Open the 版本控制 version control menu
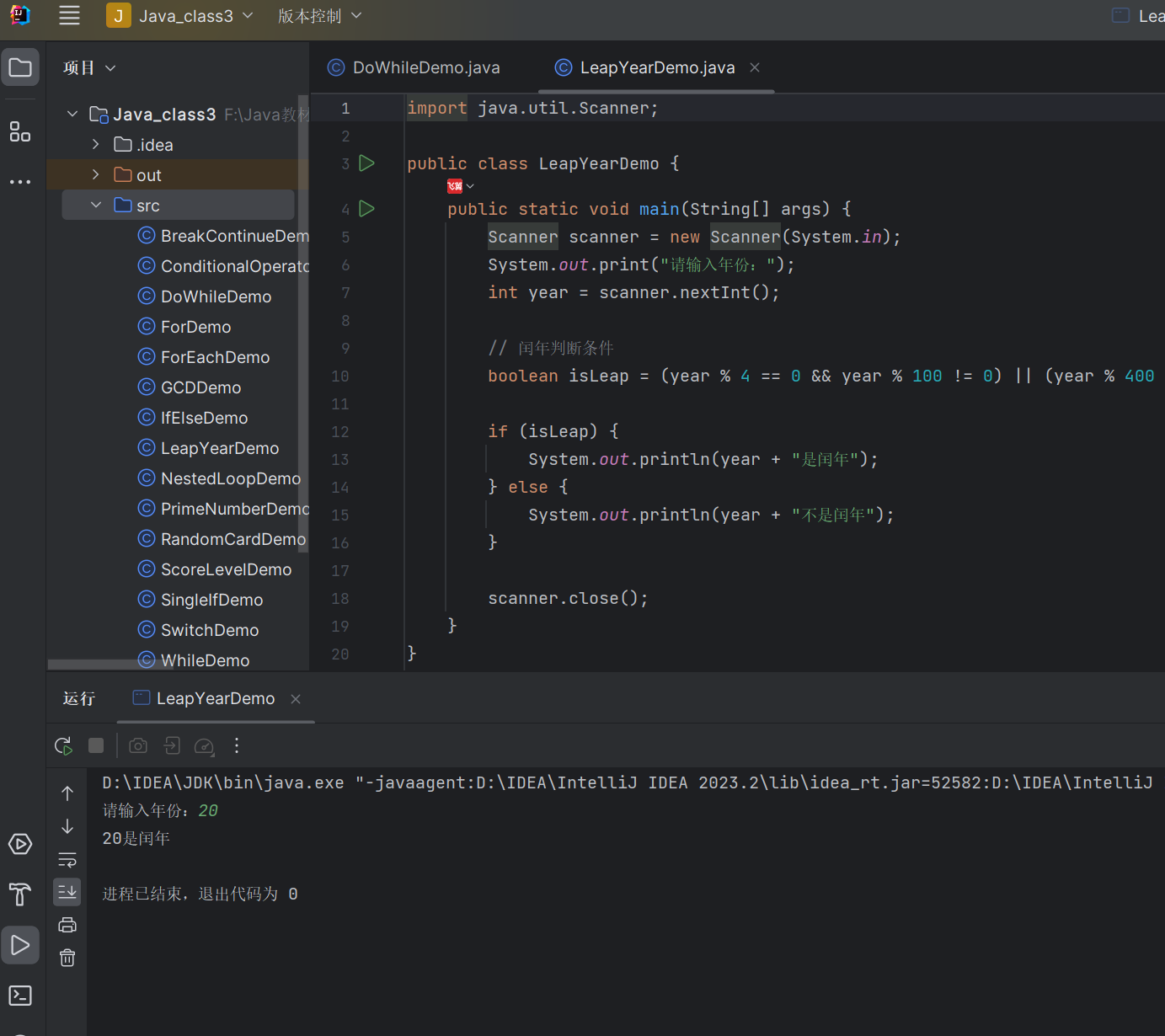The image size is (1165, 1036). [319, 16]
